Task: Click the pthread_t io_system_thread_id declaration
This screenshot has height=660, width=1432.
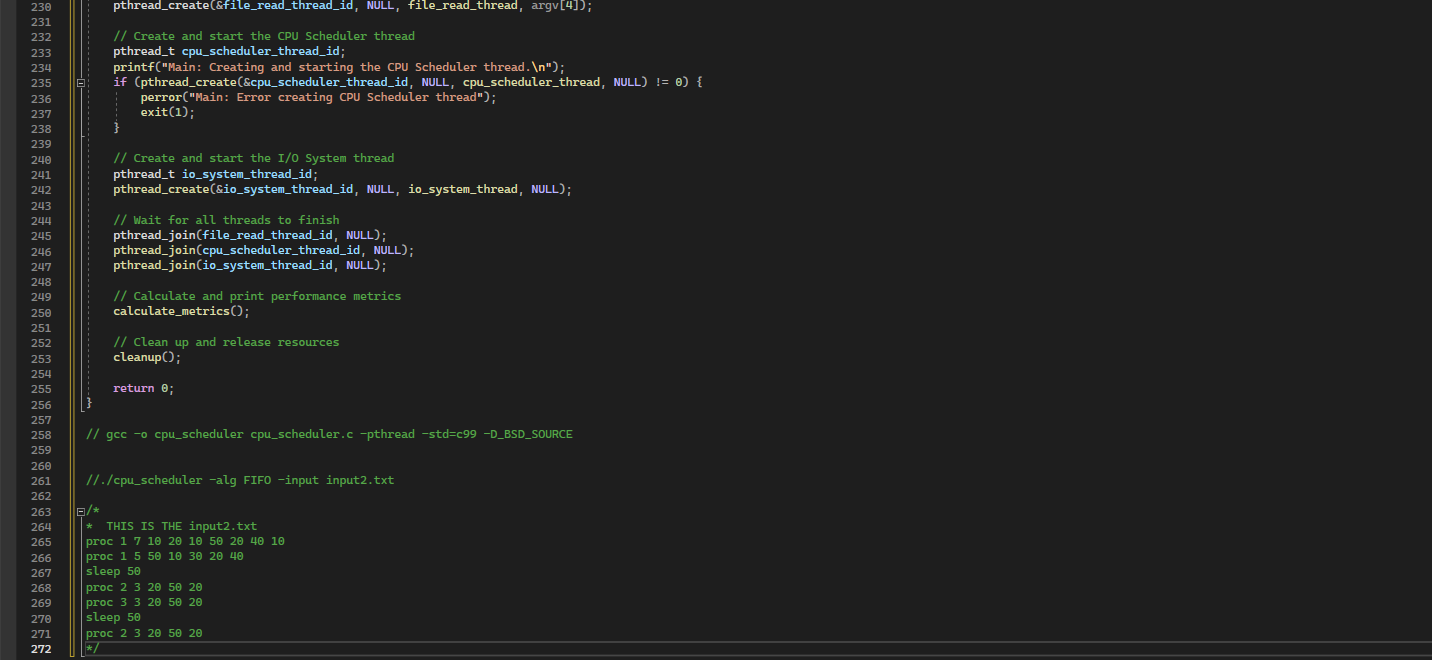Action: 215,173
